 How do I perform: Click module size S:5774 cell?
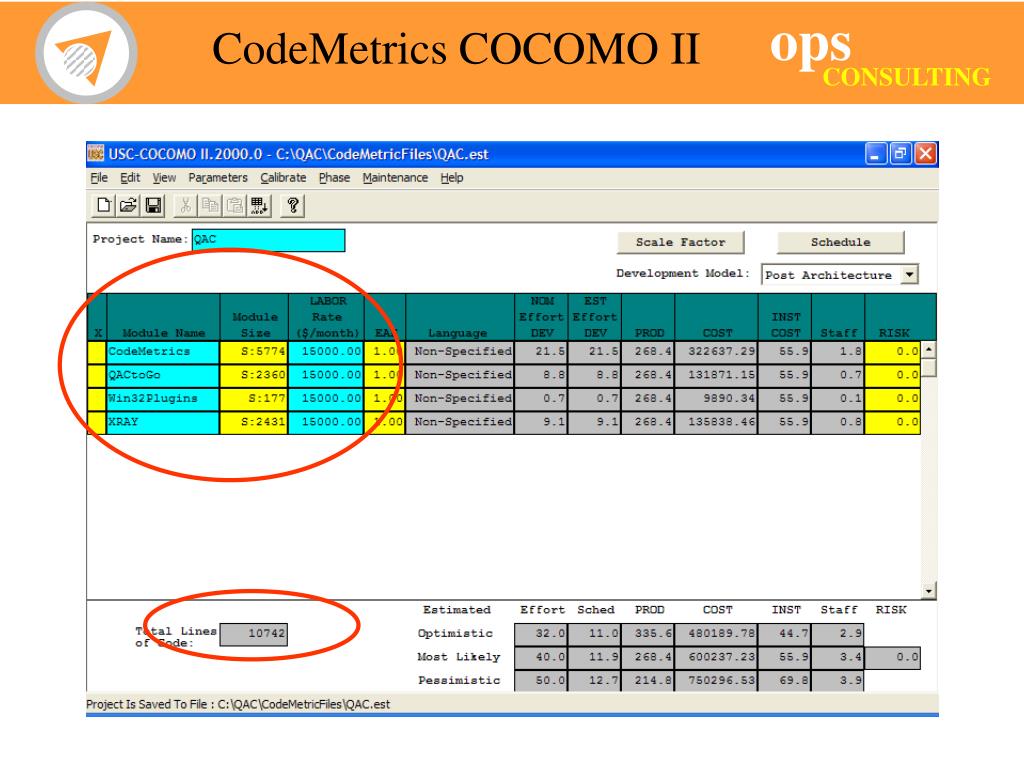(254, 351)
